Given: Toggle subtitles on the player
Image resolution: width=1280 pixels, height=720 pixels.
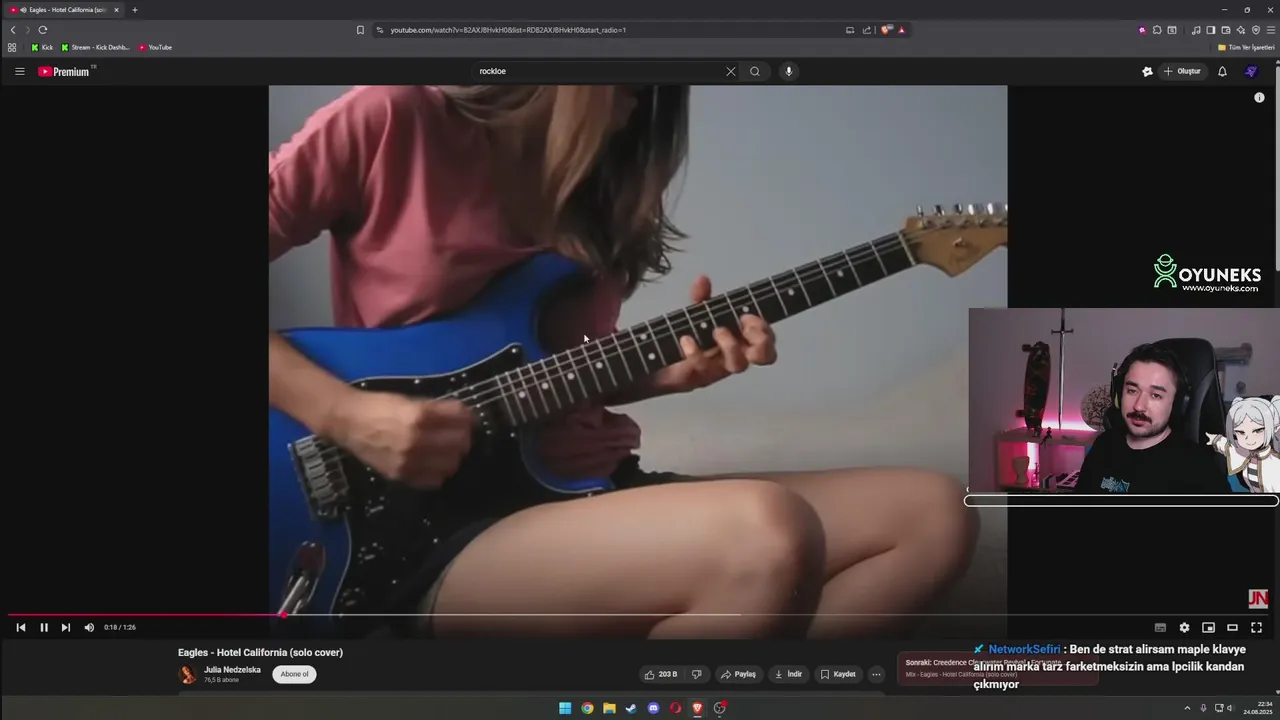Looking at the screenshot, I should point(1160,627).
